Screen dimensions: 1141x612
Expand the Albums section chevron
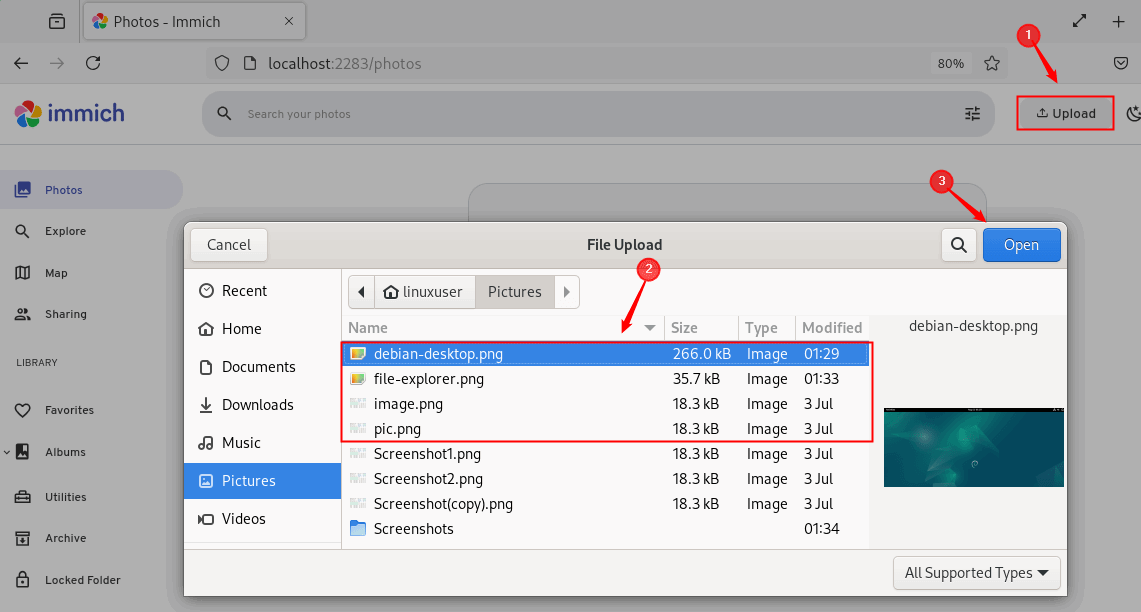tap(7, 452)
